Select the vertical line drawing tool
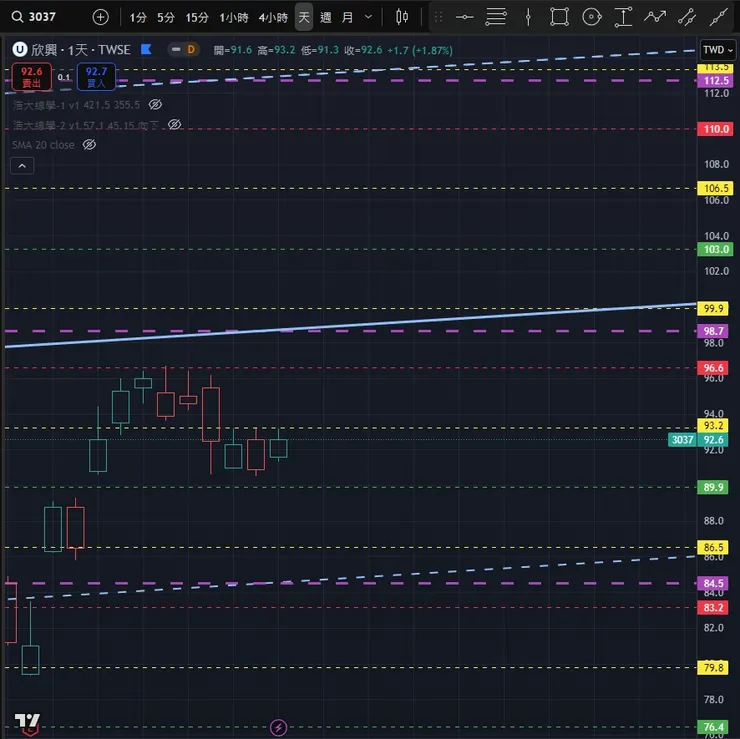Image resolution: width=740 pixels, height=739 pixels. pos(528,17)
